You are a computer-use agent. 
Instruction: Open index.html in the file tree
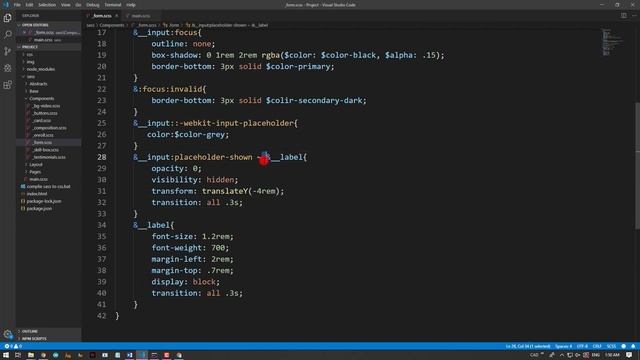click(37, 194)
